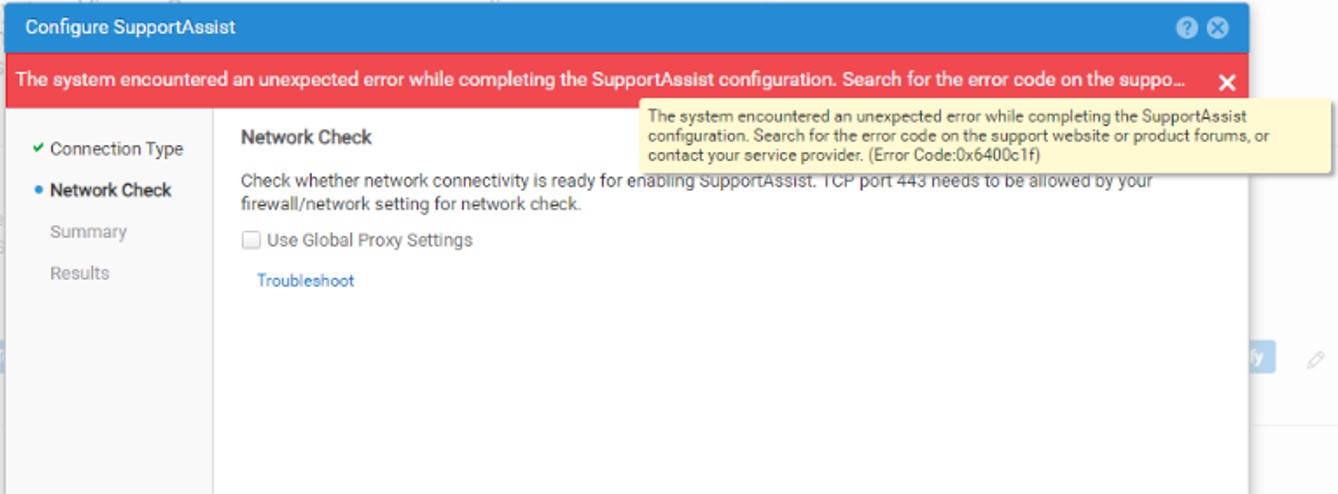Click the pencil edit icon
Viewport: 1338px width, 494px height.
coord(1315,360)
